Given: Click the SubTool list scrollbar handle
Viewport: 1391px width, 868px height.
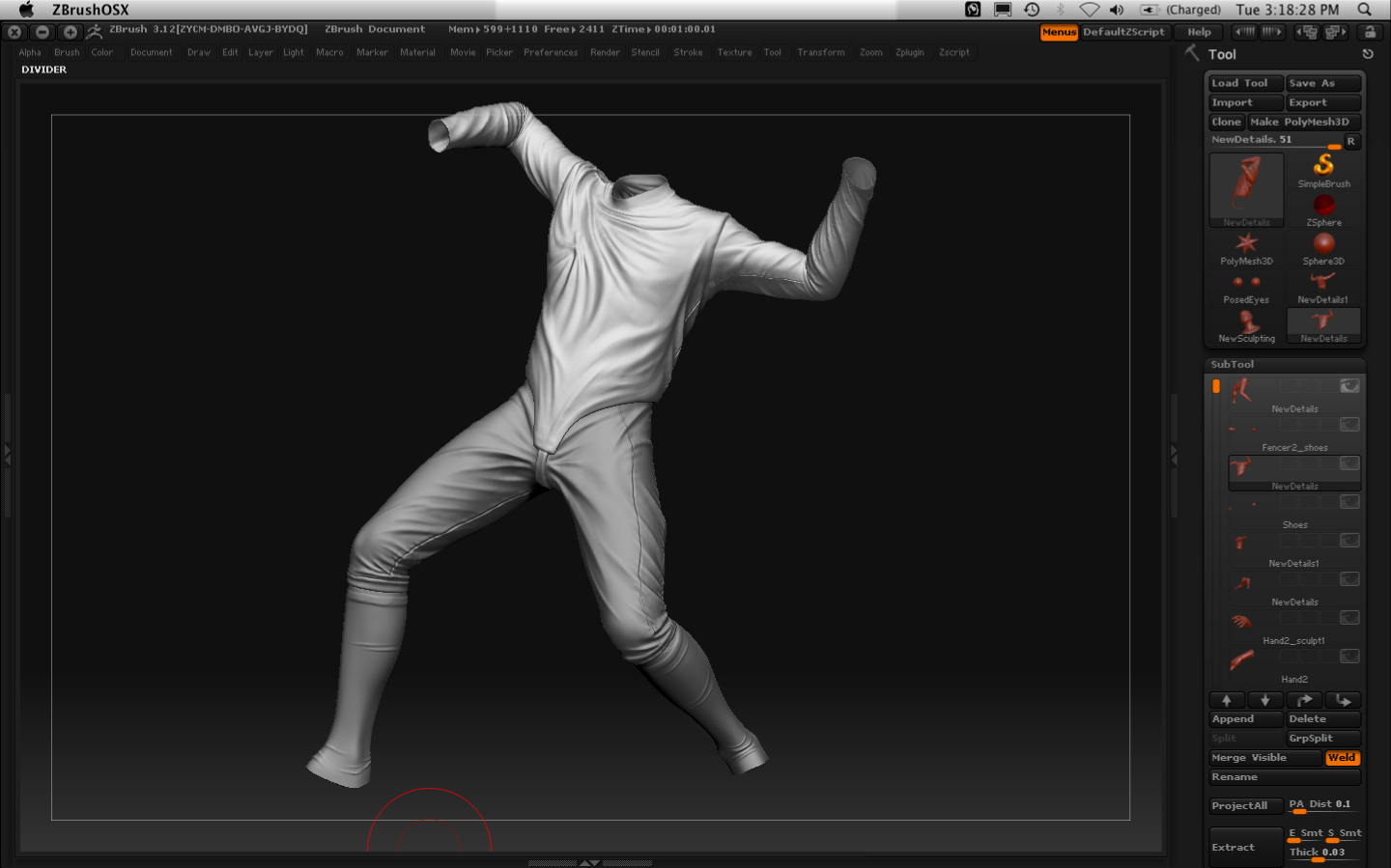Looking at the screenshot, I should pyautogui.click(x=1216, y=386).
